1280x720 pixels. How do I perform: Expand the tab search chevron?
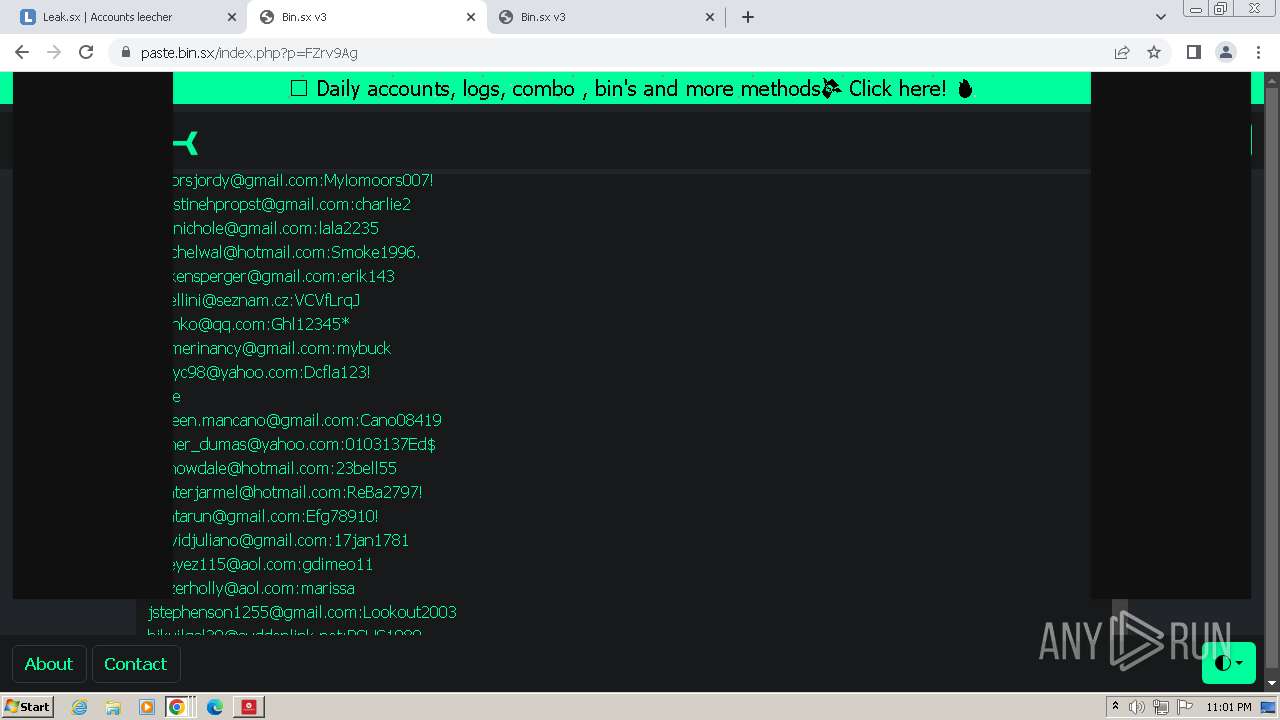(1160, 17)
